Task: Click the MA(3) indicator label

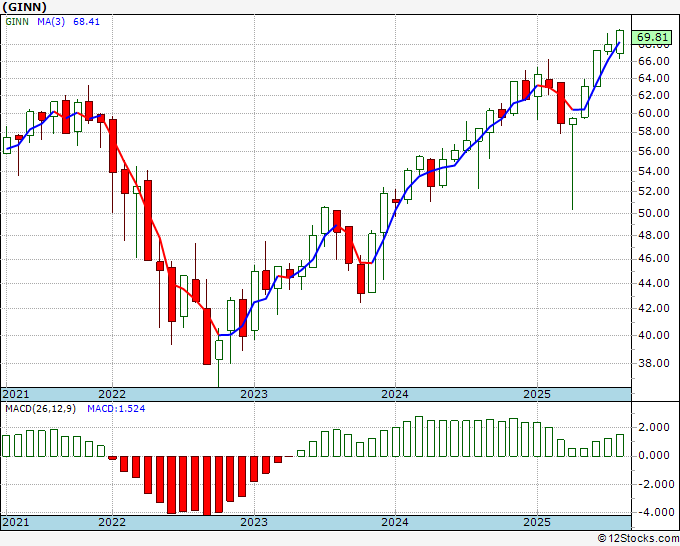Action: 51,22
